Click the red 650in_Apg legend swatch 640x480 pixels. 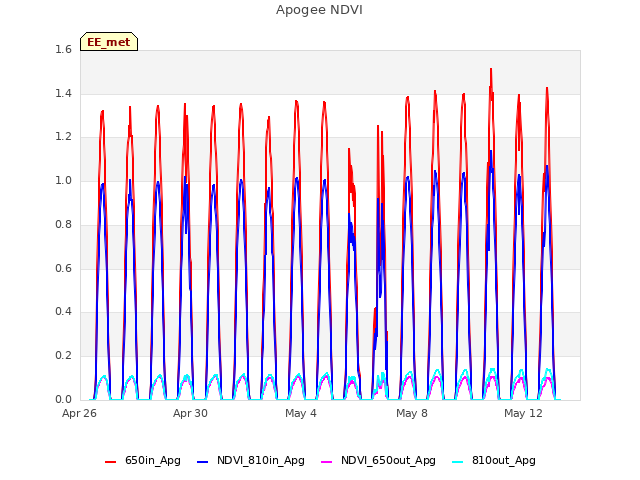tap(111, 462)
